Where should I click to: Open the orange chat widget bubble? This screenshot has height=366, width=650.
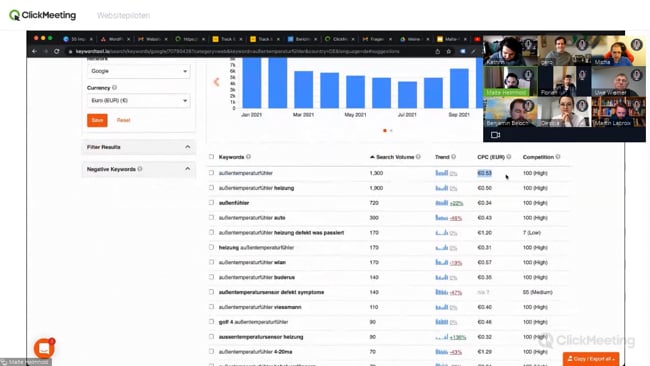coord(44,348)
